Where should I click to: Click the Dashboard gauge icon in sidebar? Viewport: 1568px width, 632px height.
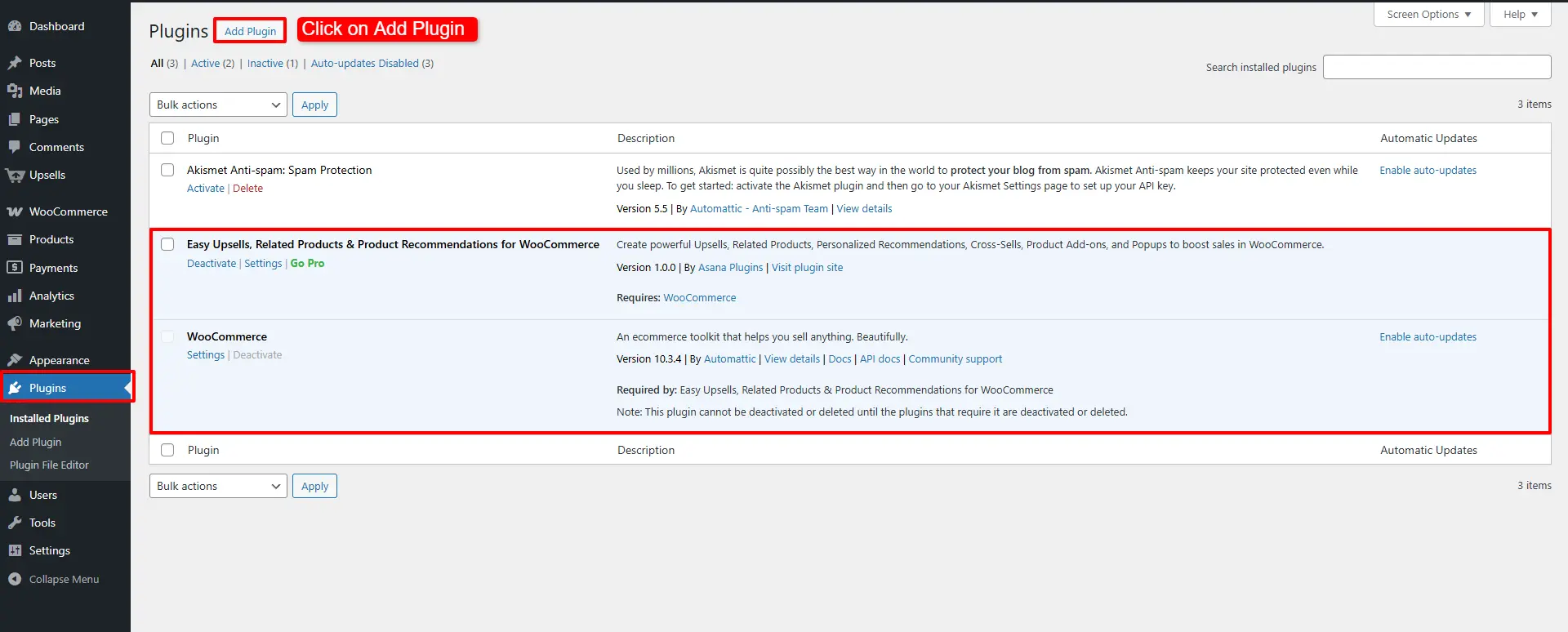[15, 26]
